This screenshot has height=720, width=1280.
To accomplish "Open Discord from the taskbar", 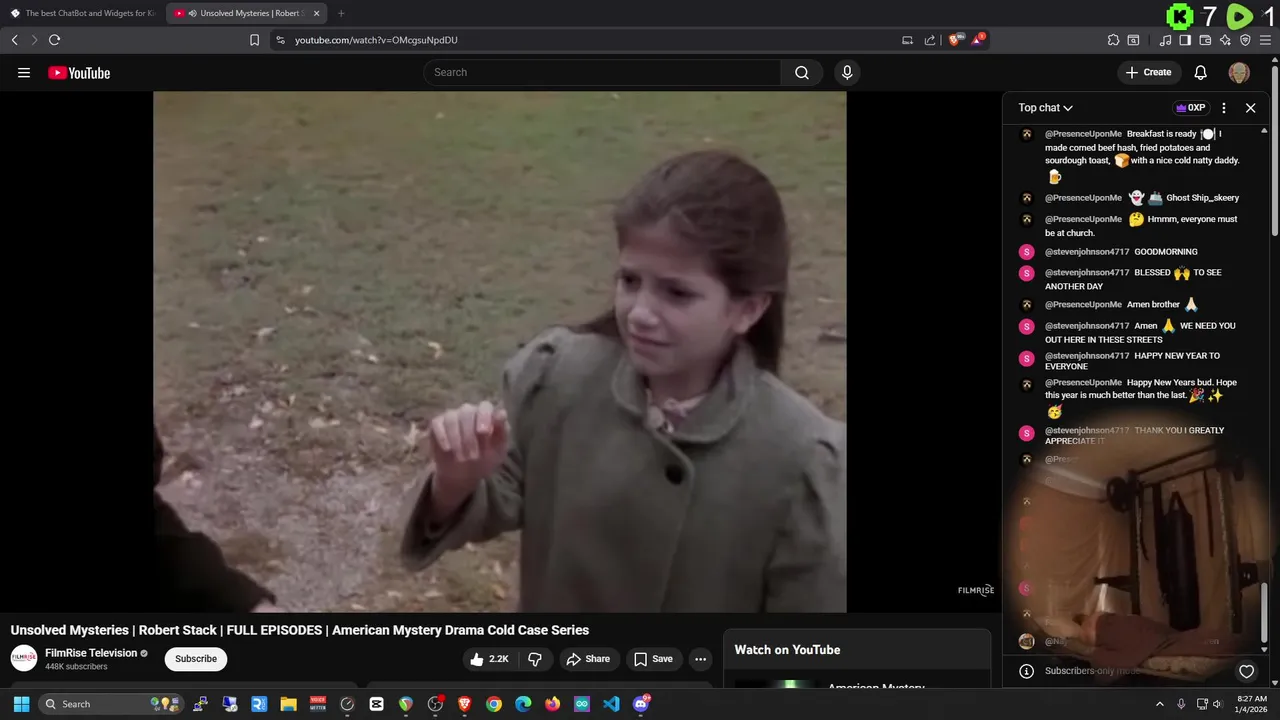I will pos(641,704).
